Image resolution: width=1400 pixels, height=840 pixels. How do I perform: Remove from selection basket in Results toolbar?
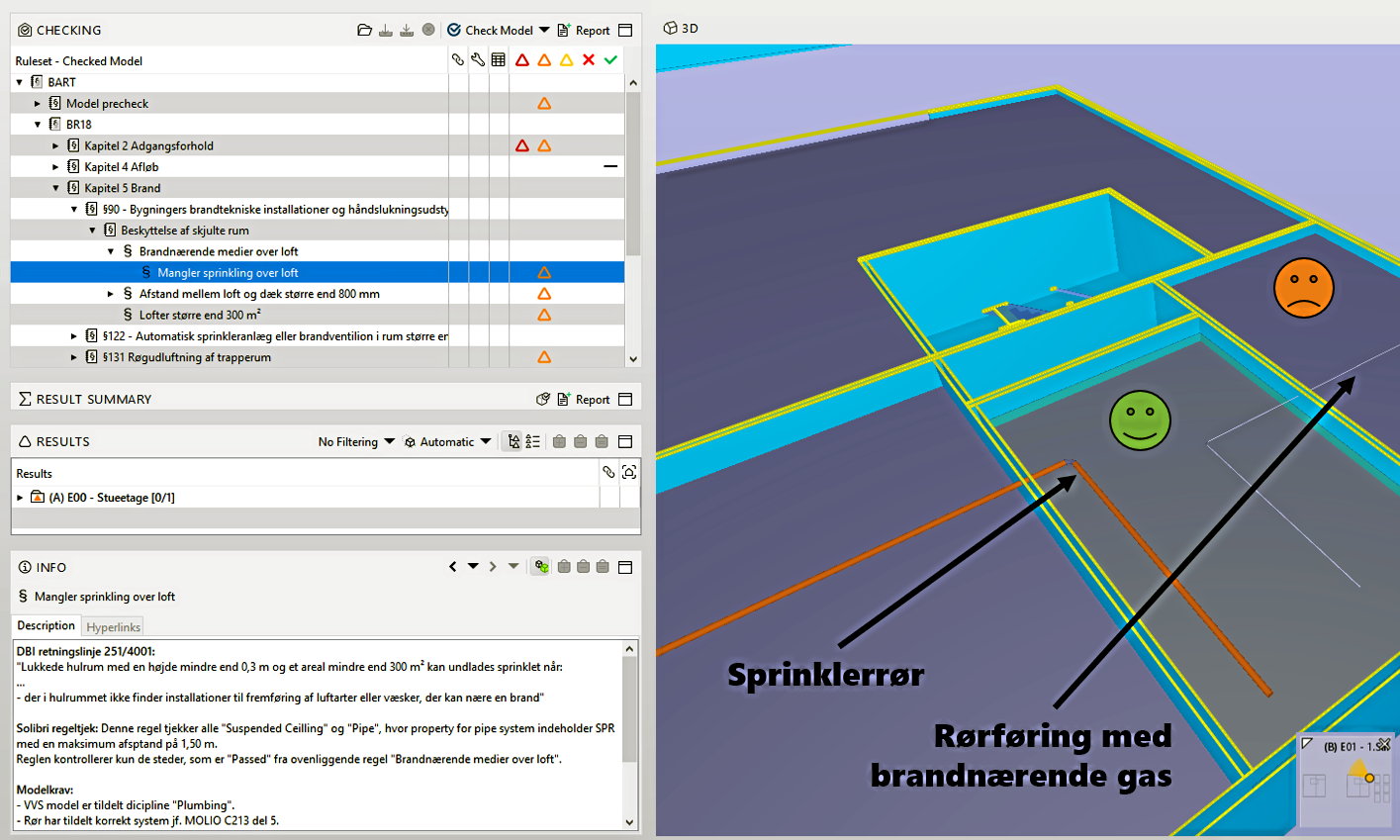pyautogui.click(x=581, y=441)
